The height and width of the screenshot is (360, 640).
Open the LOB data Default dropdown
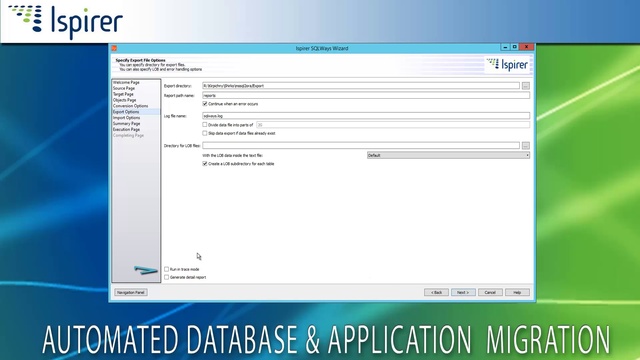(x=448, y=156)
